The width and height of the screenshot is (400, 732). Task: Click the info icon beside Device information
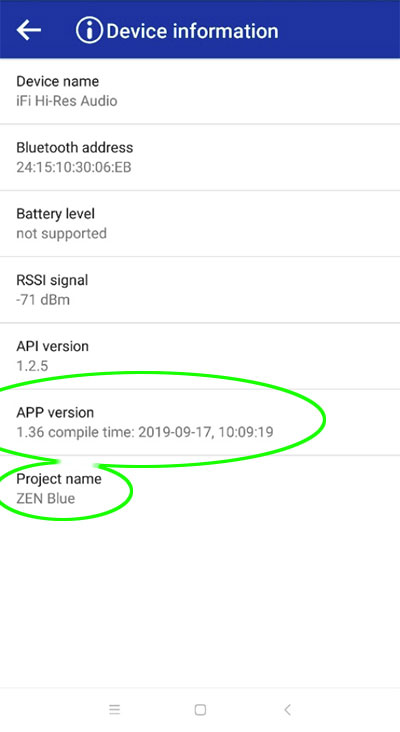(x=89, y=31)
